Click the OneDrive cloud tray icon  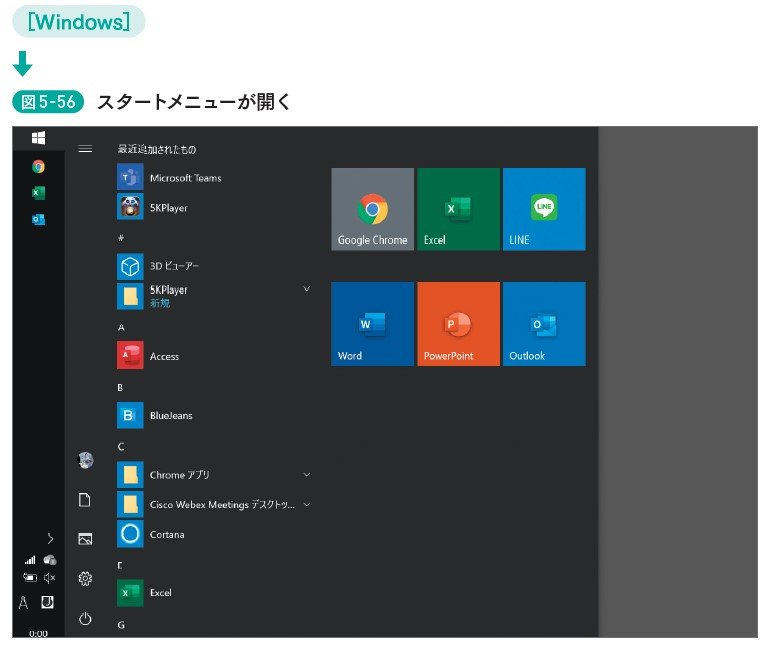50,560
